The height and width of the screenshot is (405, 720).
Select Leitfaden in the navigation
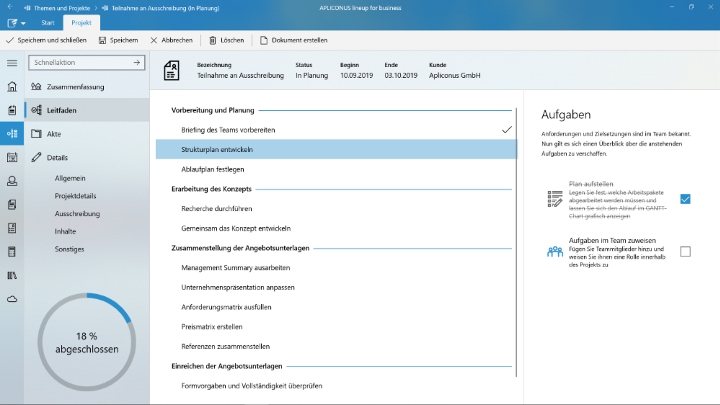tap(87, 110)
